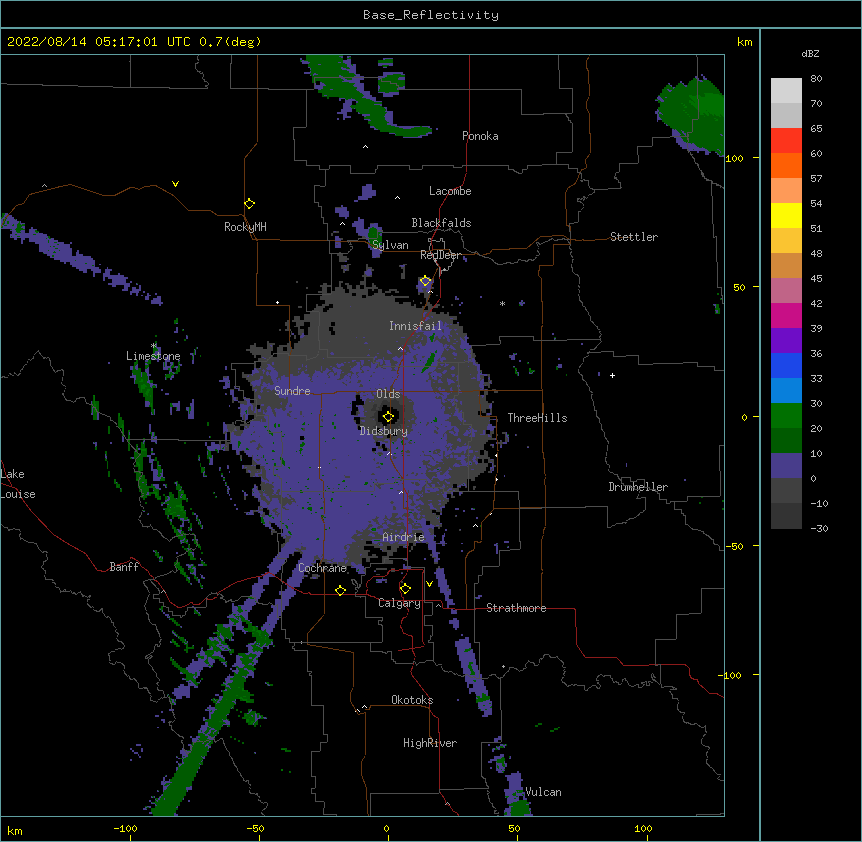The width and height of the screenshot is (862, 842).
Task: Pick the green legend band between 30 and 20
Action: point(786,416)
